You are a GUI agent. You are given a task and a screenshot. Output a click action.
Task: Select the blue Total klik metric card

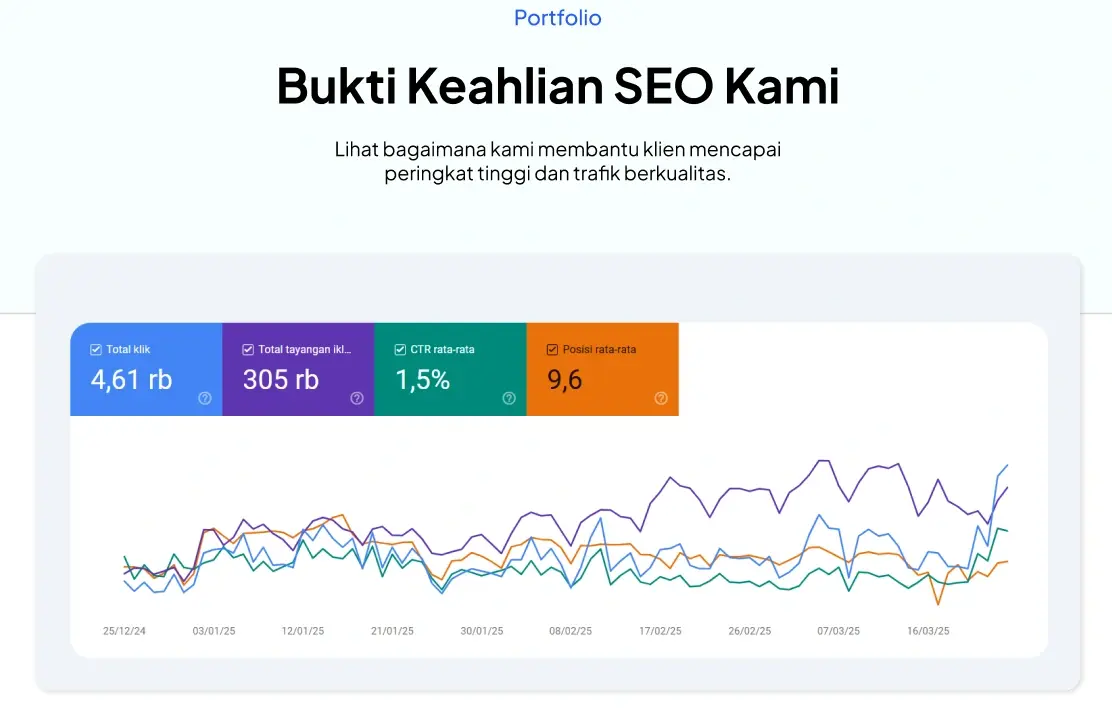145,369
